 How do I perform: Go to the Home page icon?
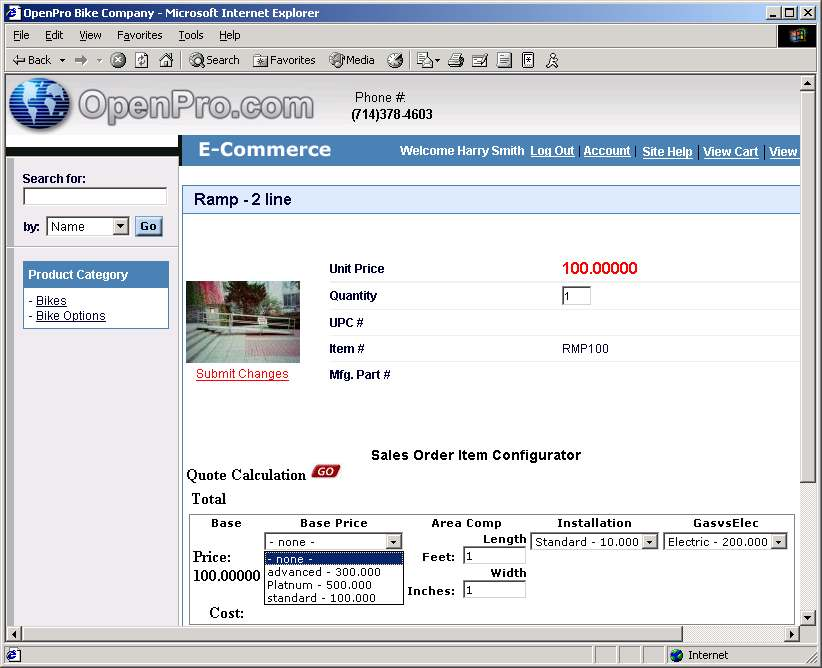tap(166, 60)
